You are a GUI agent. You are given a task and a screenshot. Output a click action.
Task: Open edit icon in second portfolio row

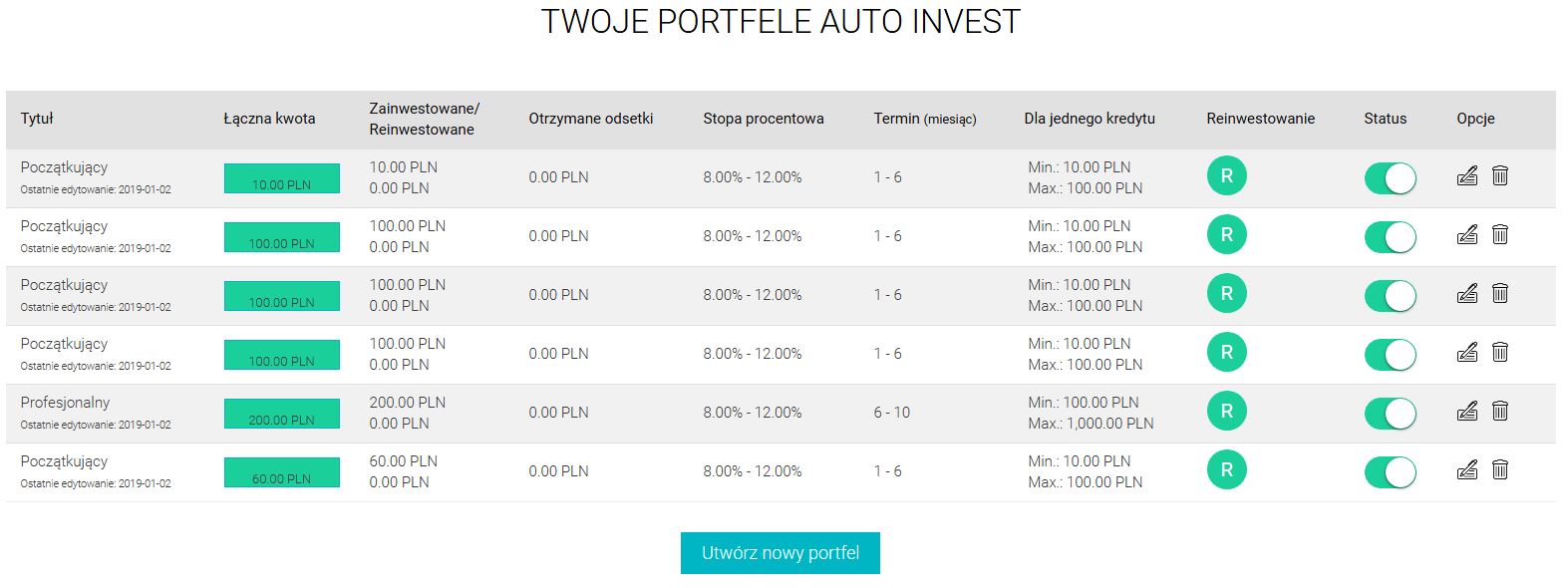pyautogui.click(x=1466, y=235)
